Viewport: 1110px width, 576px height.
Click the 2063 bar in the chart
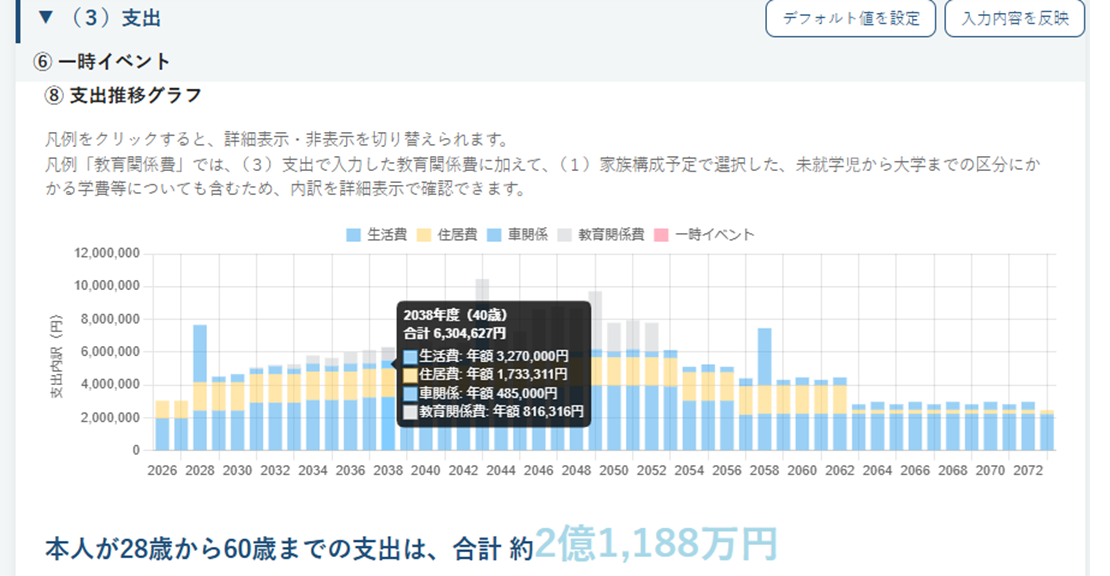(x=859, y=427)
